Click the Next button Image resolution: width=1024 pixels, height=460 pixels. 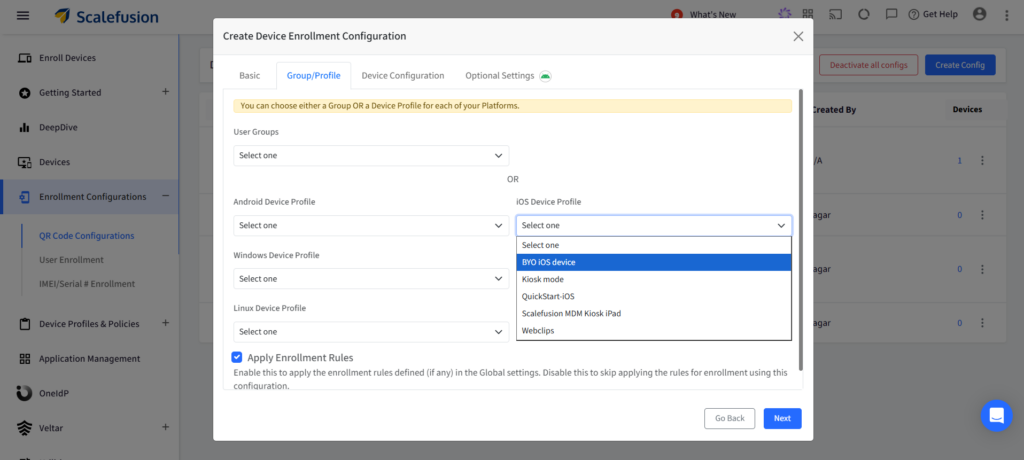pyautogui.click(x=782, y=419)
